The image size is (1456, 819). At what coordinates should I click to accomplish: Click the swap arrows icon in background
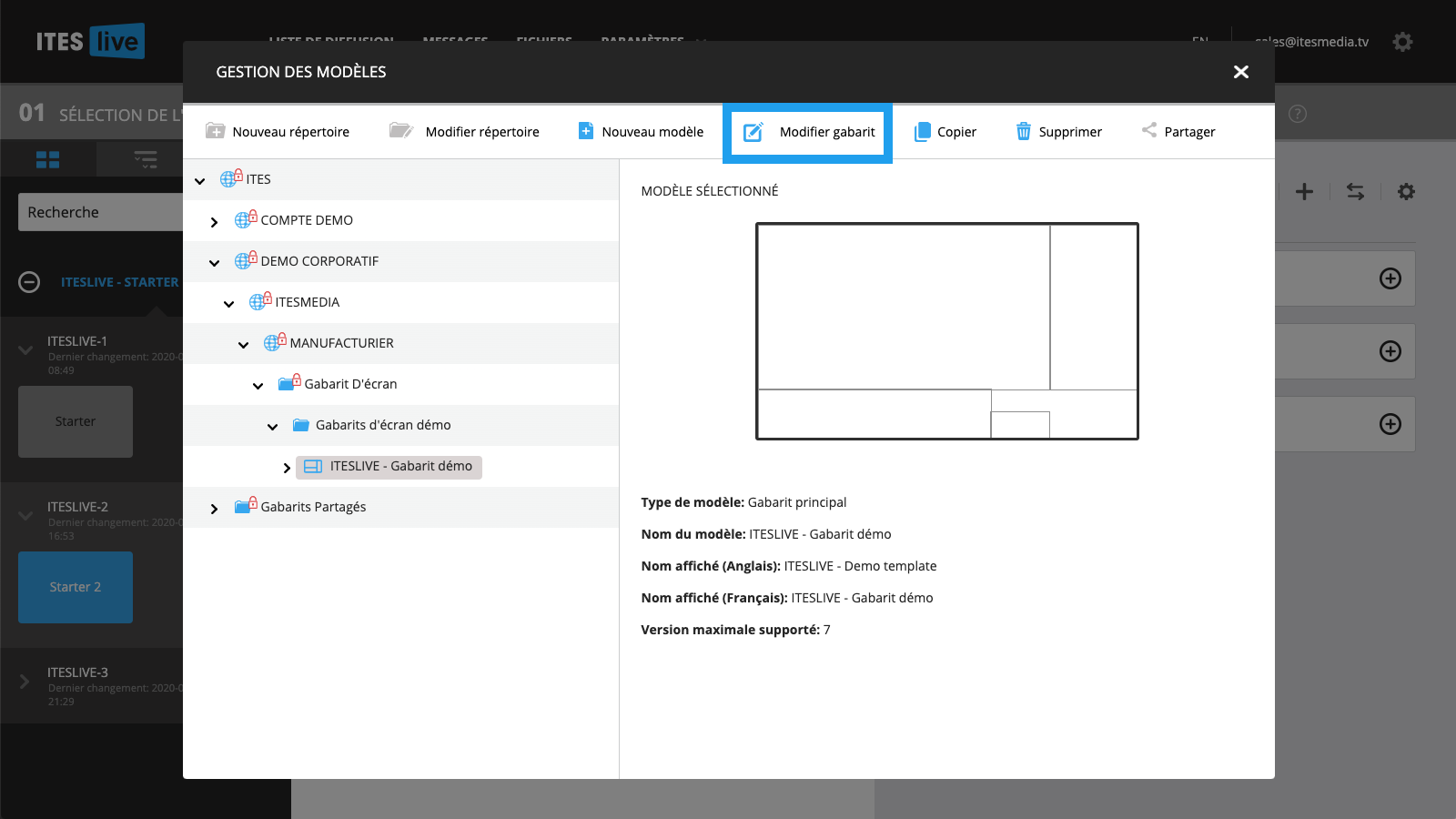1355,191
